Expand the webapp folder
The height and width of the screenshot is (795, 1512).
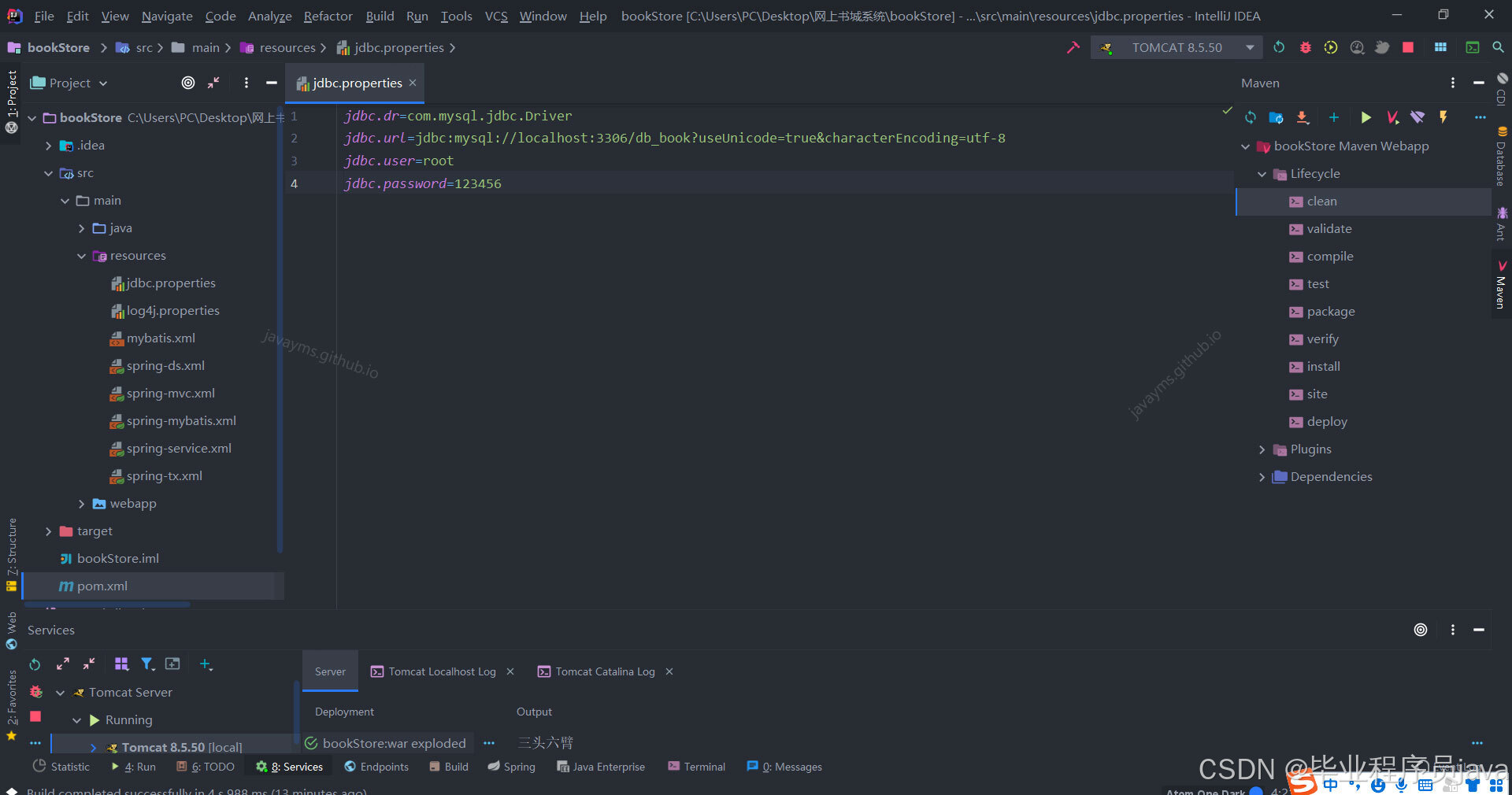click(x=82, y=504)
